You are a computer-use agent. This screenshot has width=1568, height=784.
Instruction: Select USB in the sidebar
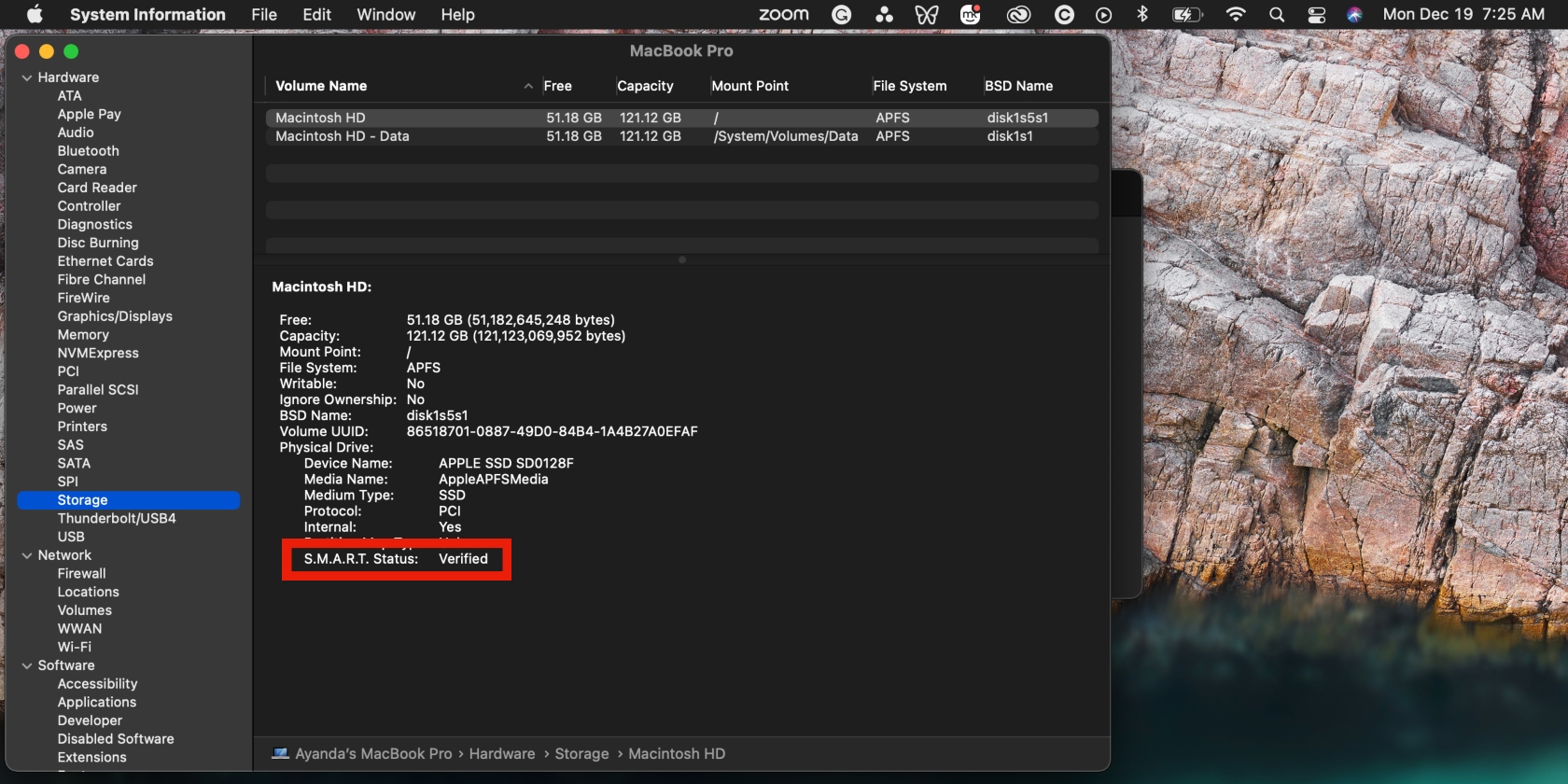[x=71, y=537]
